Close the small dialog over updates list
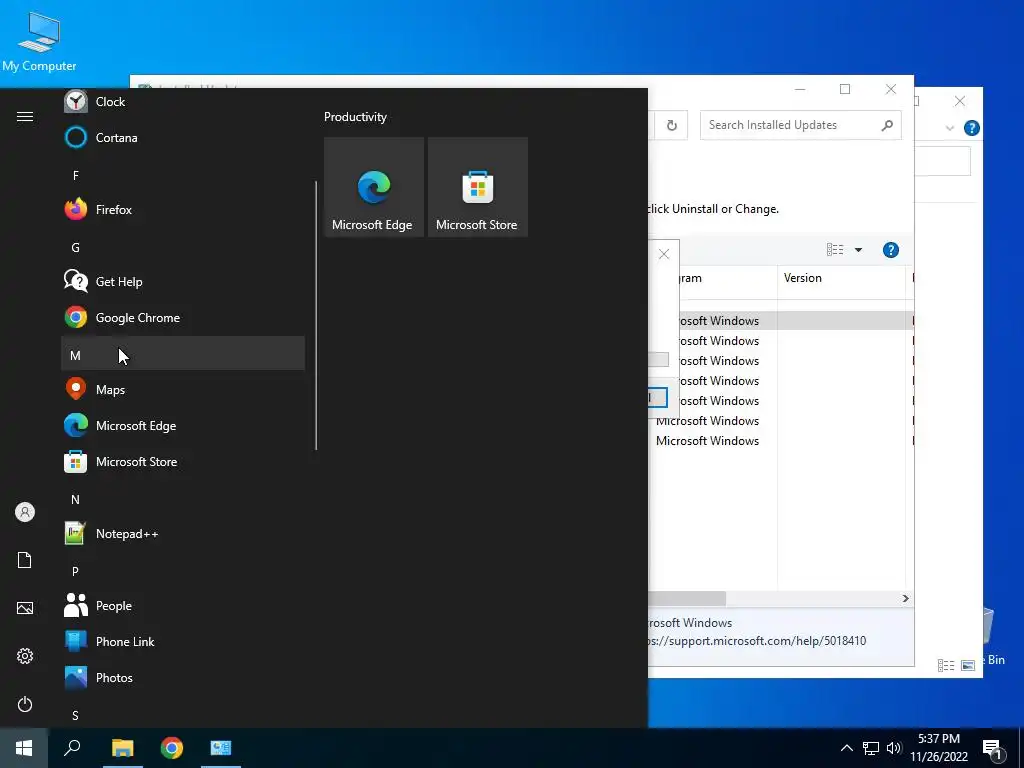1024x768 pixels. [x=664, y=254]
